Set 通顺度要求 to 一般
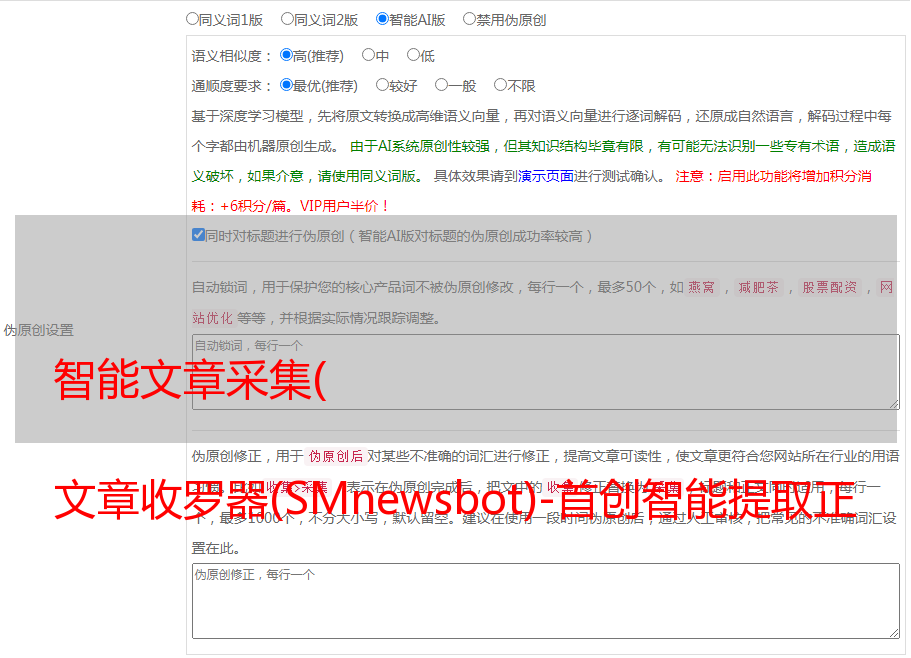This screenshot has width=911, height=658. (x=441, y=85)
